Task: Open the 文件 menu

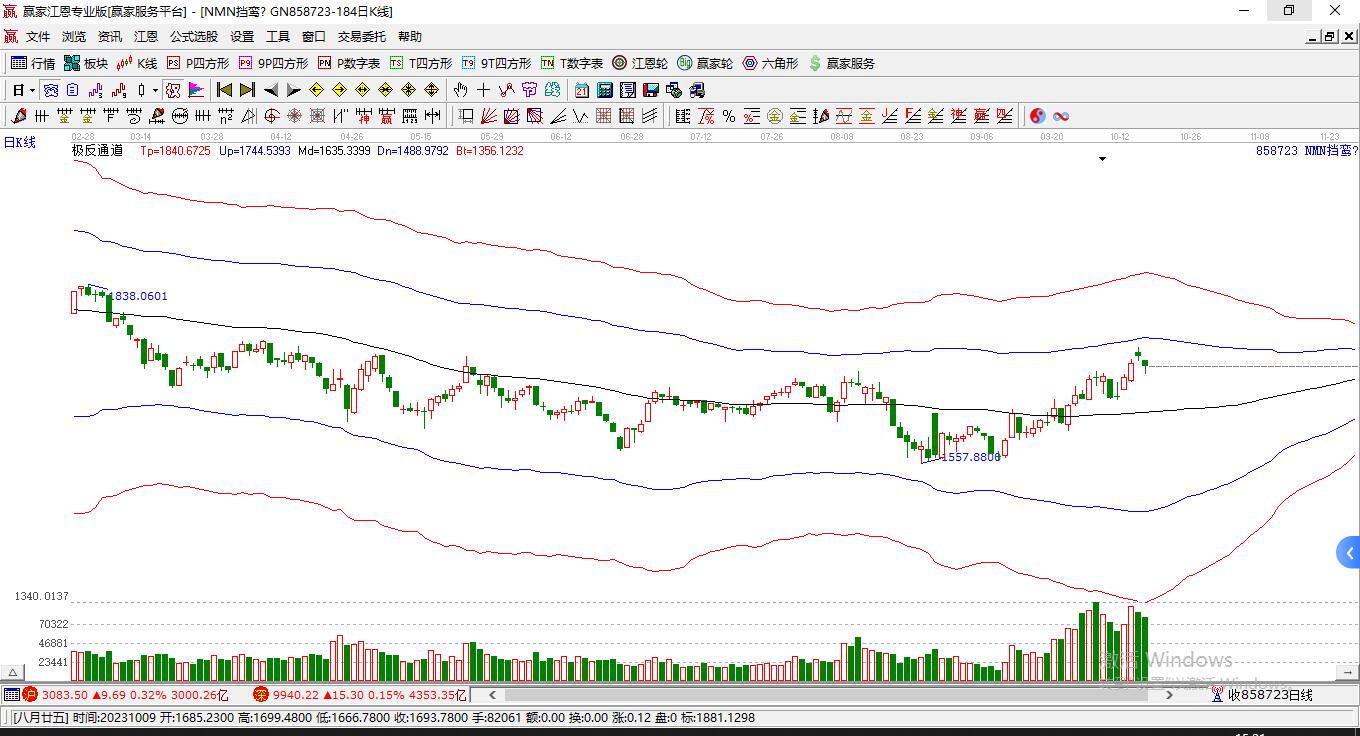Action: (x=38, y=37)
